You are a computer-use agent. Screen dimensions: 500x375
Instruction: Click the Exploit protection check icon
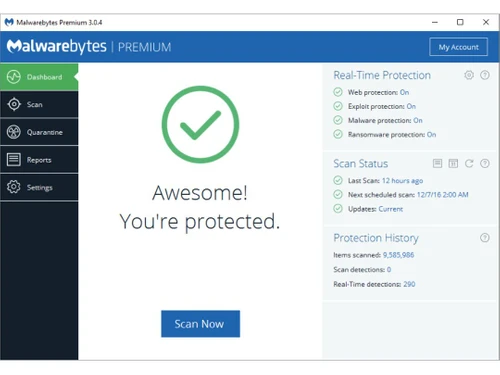click(x=338, y=106)
